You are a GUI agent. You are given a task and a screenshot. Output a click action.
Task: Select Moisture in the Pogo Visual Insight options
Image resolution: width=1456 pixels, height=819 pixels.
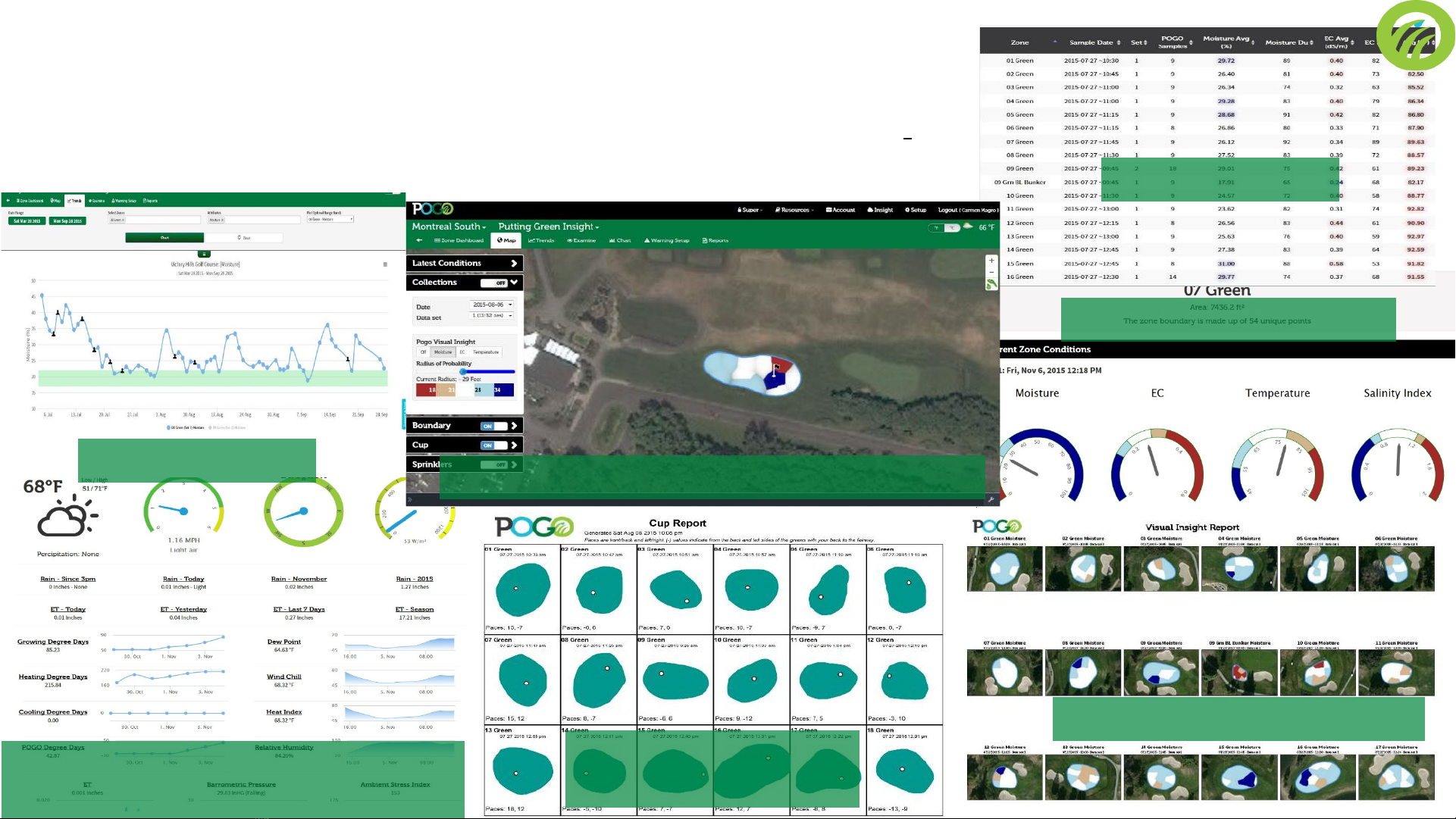tap(443, 352)
